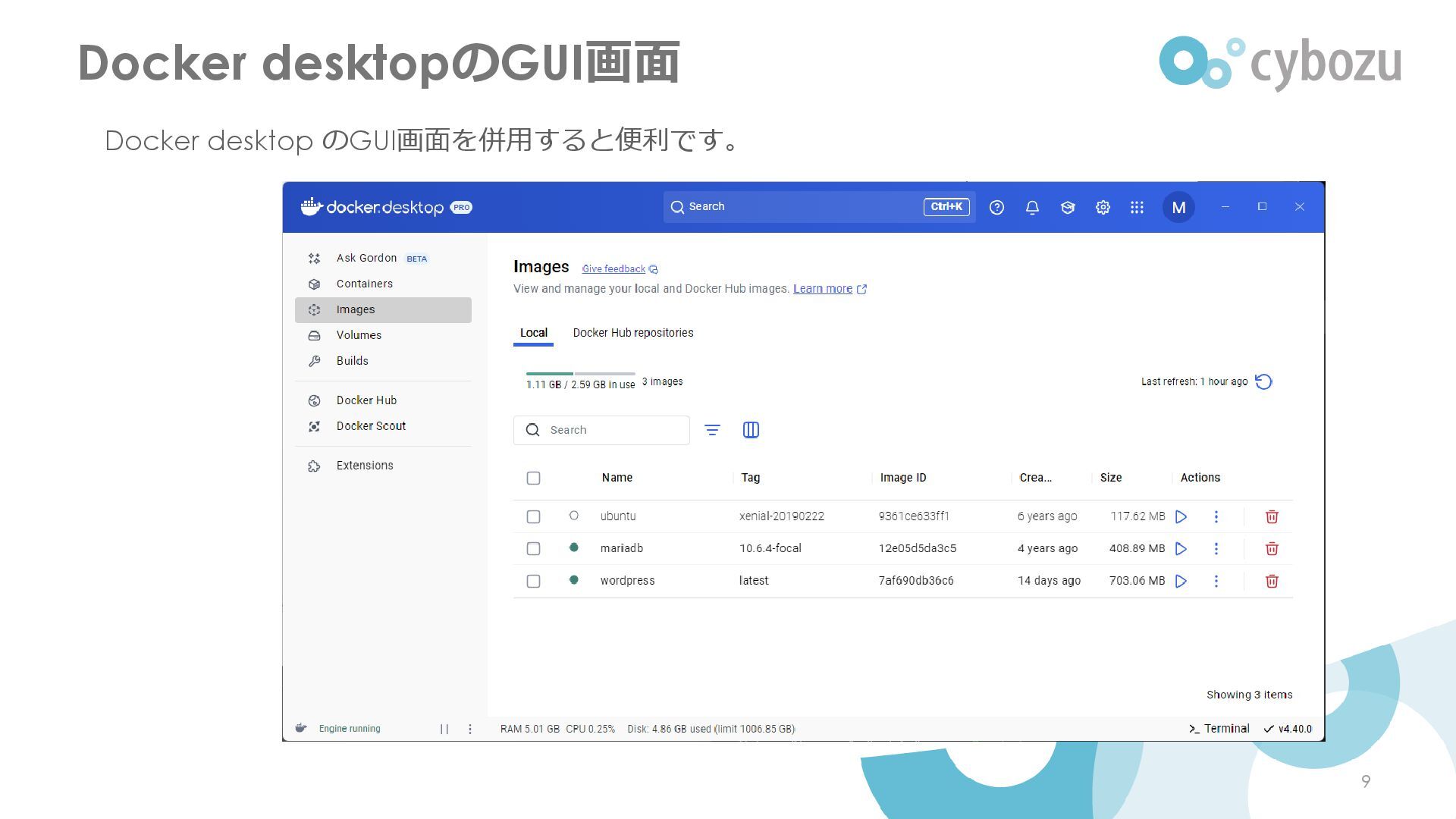Open the engine options three-dot menu

pyautogui.click(x=470, y=729)
